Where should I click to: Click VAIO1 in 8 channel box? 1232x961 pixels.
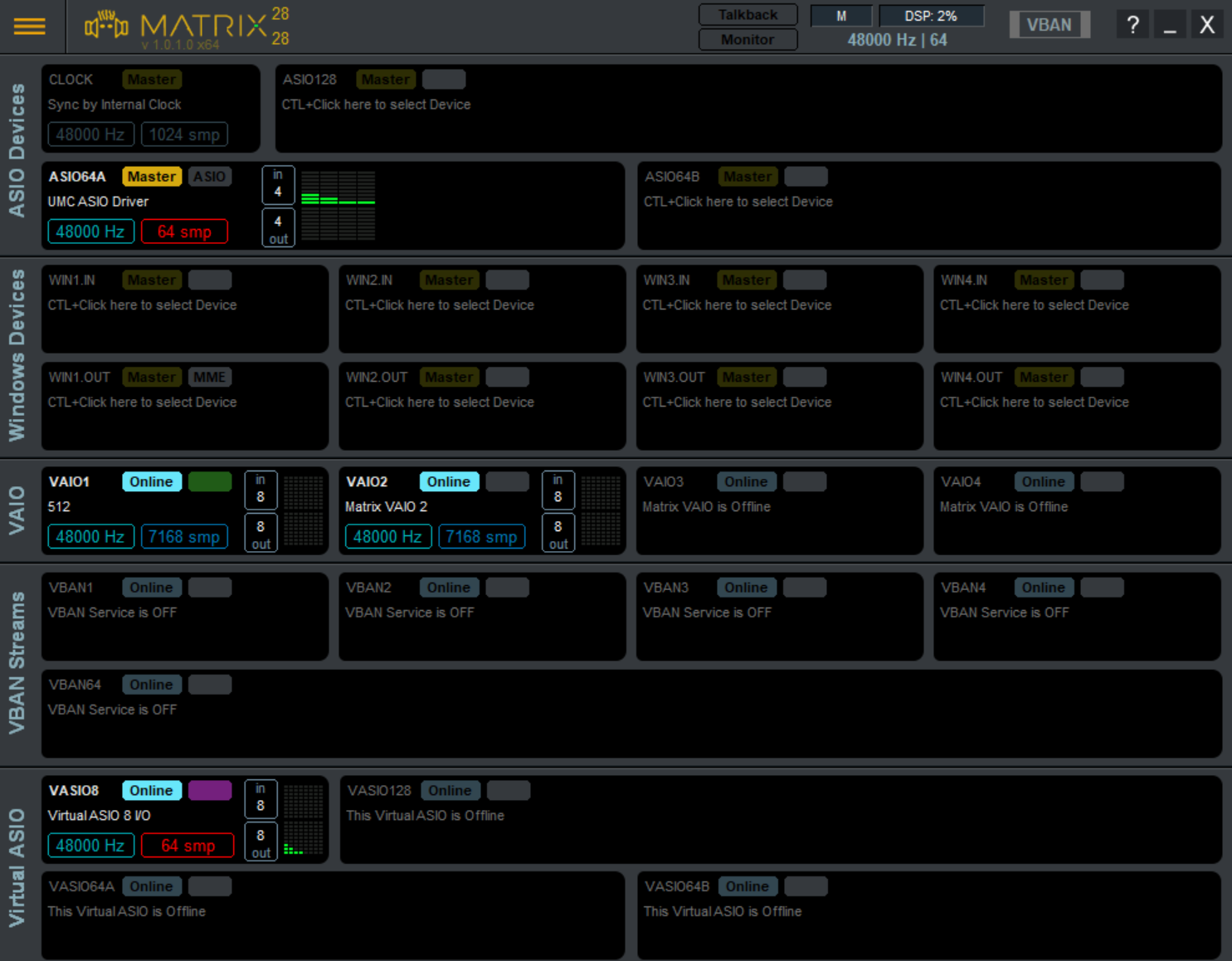point(261,490)
